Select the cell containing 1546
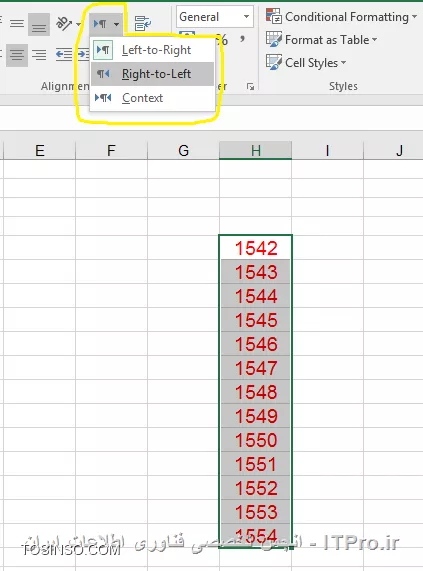This screenshot has width=423, height=571. coord(256,344)
